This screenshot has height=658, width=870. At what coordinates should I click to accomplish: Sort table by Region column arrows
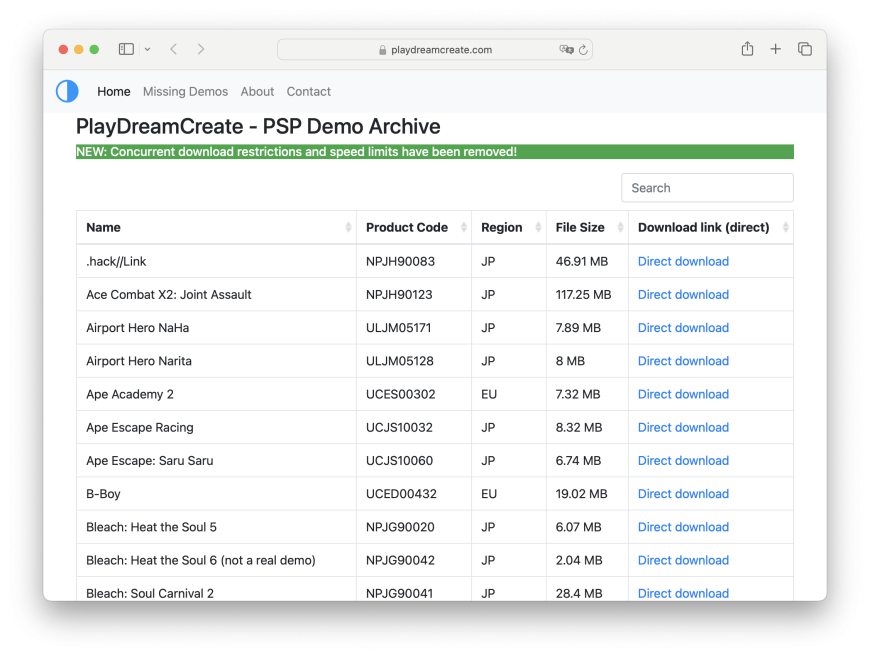(x=538, y=227)
